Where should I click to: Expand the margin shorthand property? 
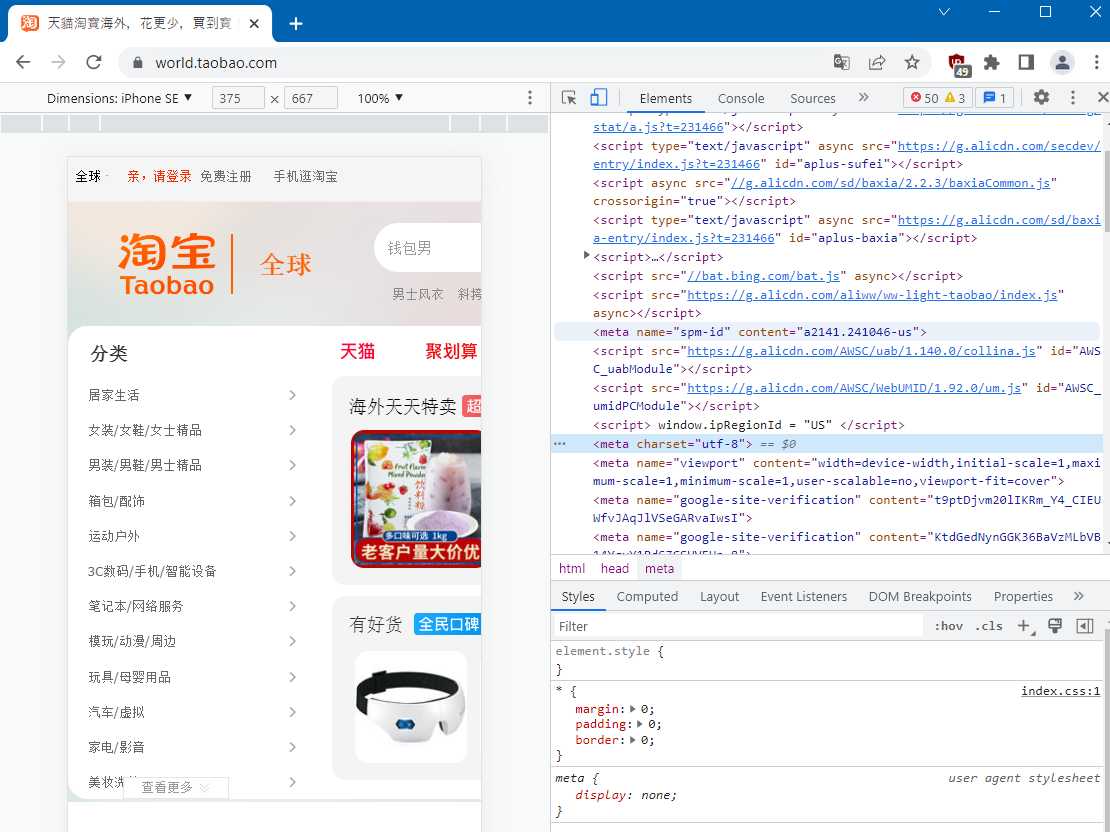click(x=633, y=709)
